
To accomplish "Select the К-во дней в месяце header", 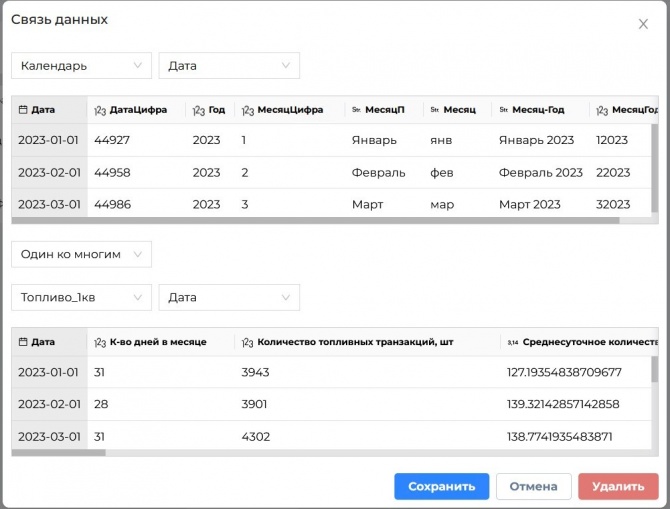I will [161, 342].
